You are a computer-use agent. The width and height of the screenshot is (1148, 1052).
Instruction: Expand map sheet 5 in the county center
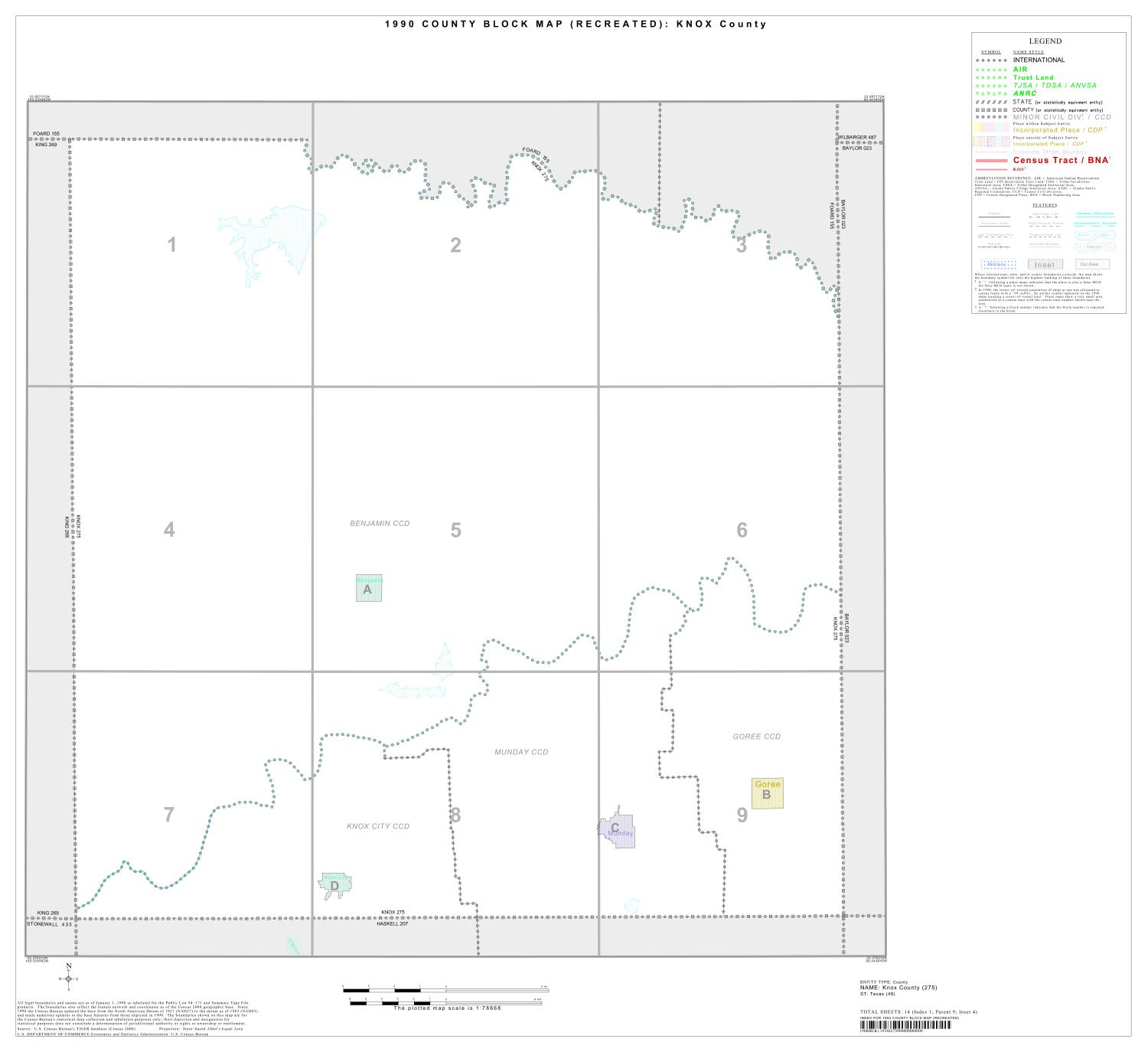(456, 528)
